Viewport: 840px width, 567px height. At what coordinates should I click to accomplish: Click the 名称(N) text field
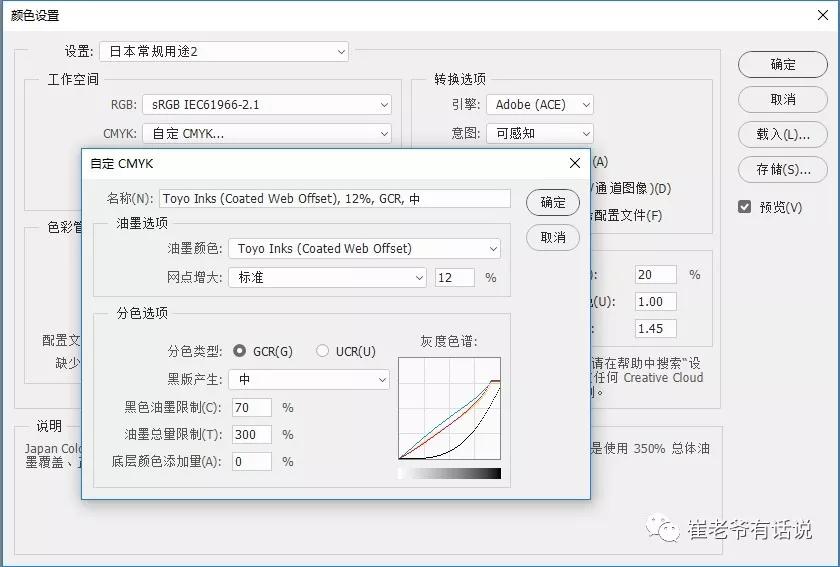[x=334, y=199]
